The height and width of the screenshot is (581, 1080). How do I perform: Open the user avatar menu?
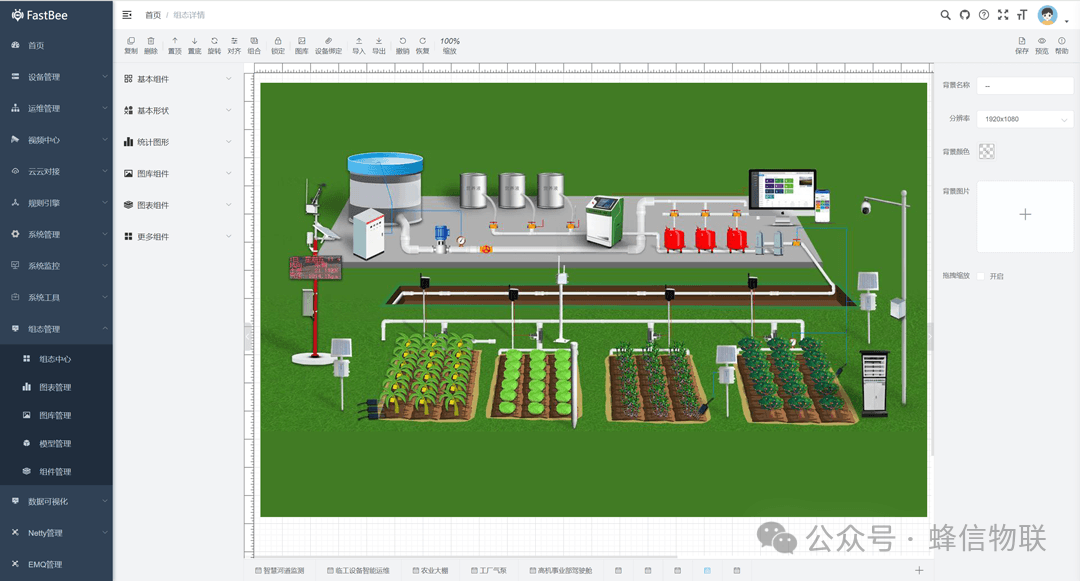click(1048, 14)
